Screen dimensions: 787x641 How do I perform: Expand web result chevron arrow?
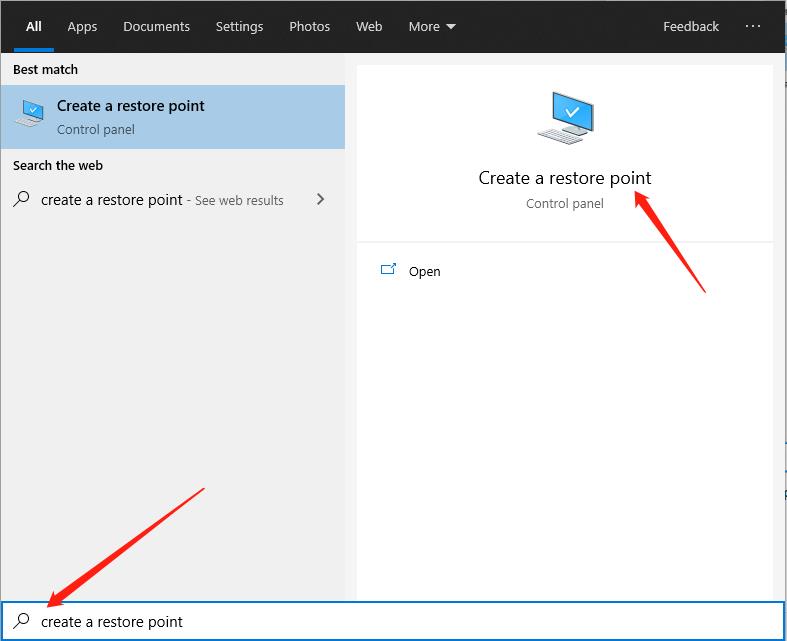[320, 199]
